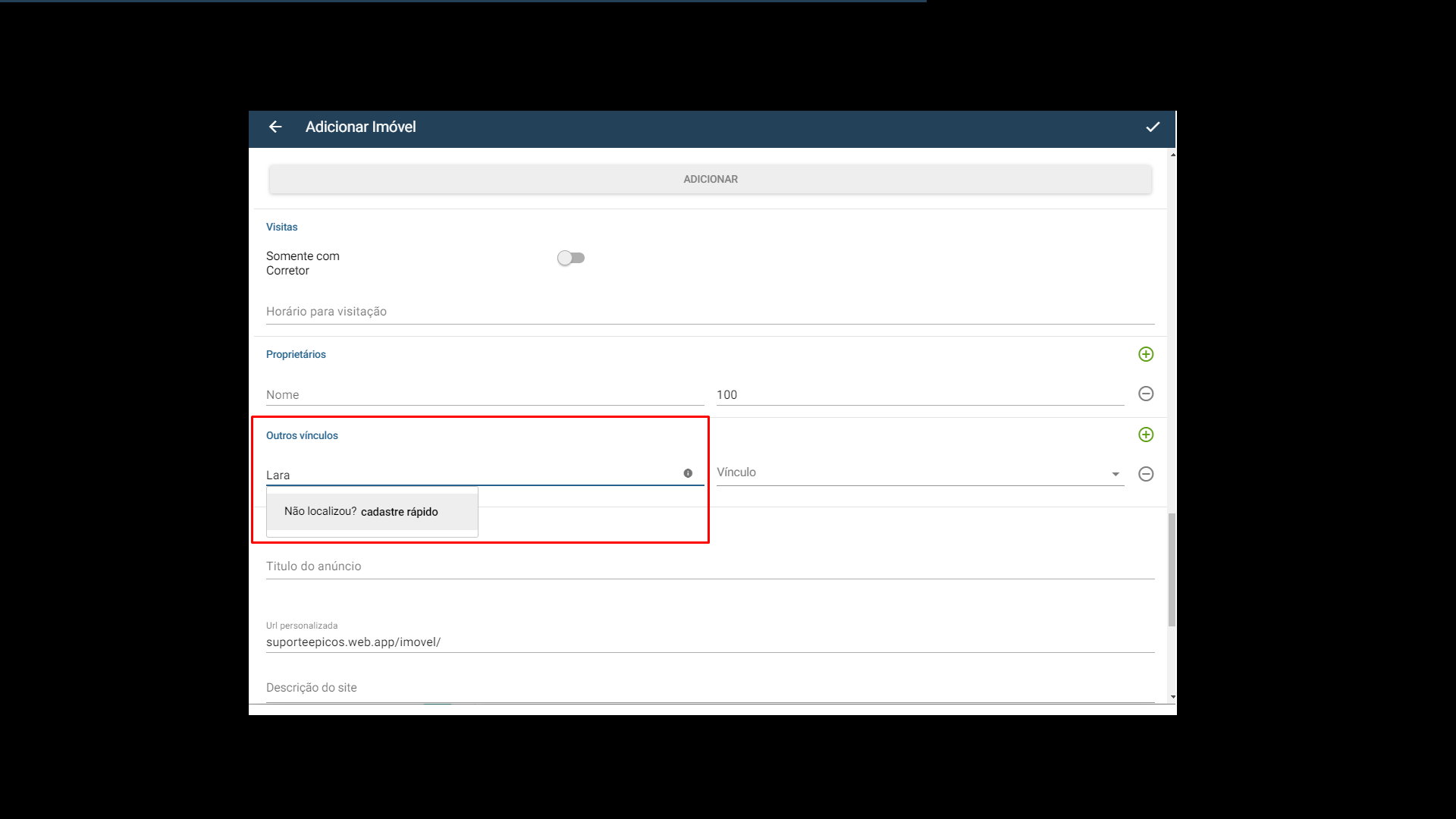Image resolution: width=1456 pixels, height=819 pixels.
Task: Remove the Outros vínculos row
Action: 1146,474
